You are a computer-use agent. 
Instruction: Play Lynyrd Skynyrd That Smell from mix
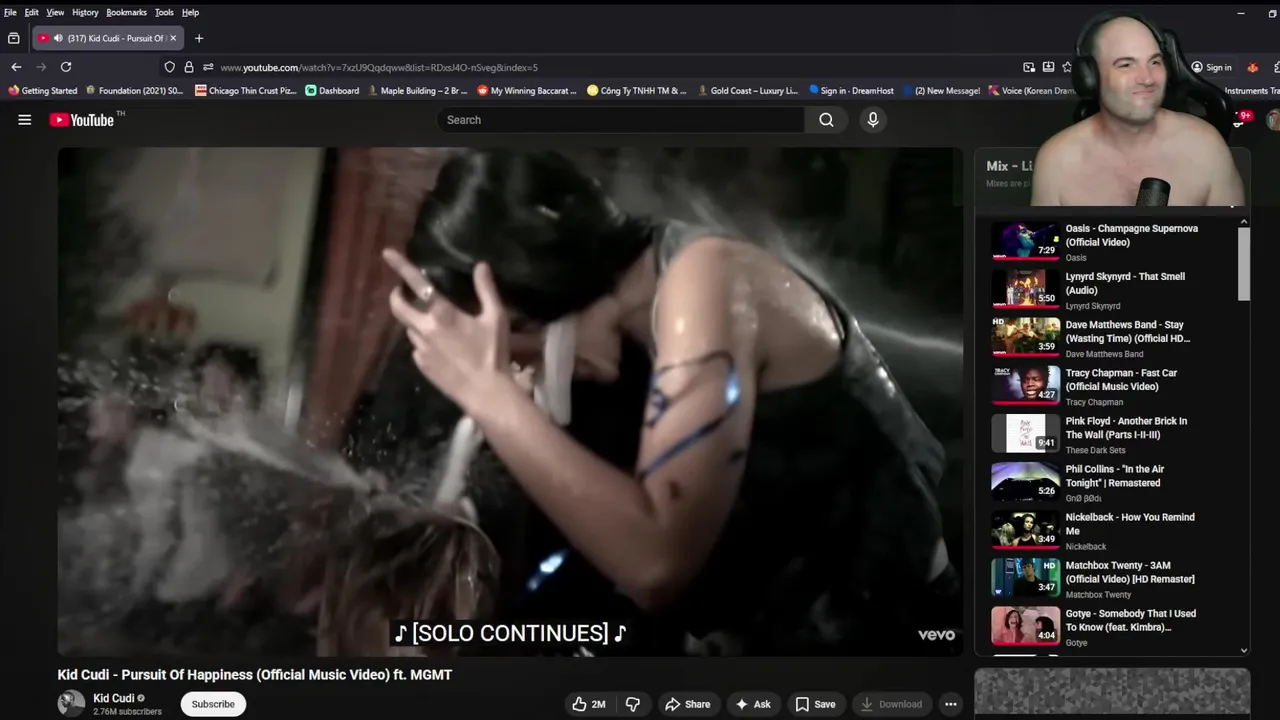click(x=1112, y=290)
